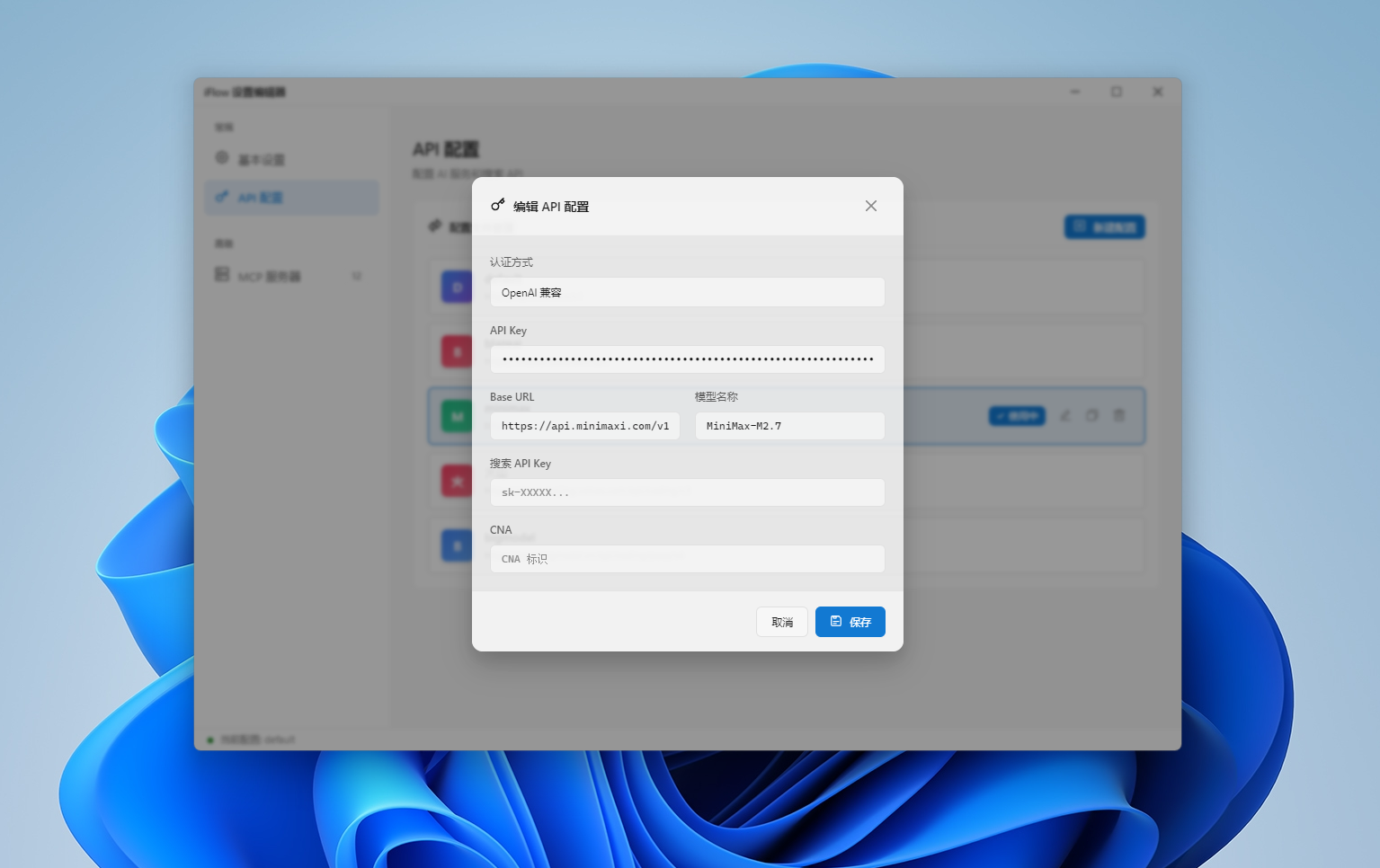Click the copy icon on active row

[1091, 416]
